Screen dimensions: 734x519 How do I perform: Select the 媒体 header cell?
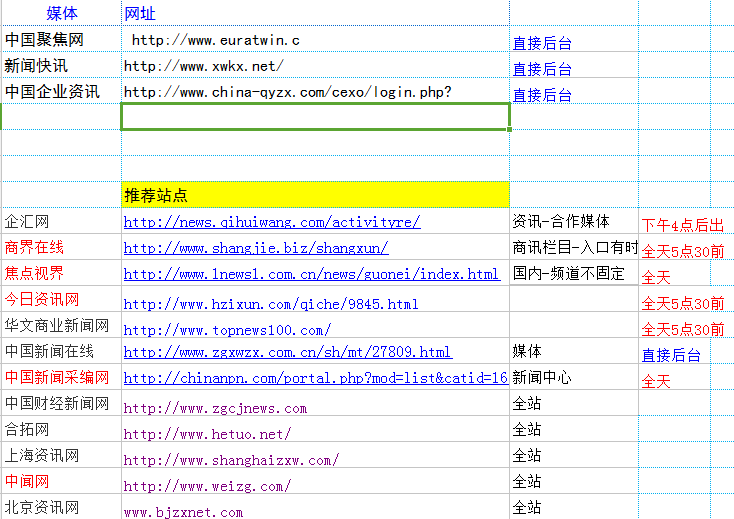(x=62, y=13)
